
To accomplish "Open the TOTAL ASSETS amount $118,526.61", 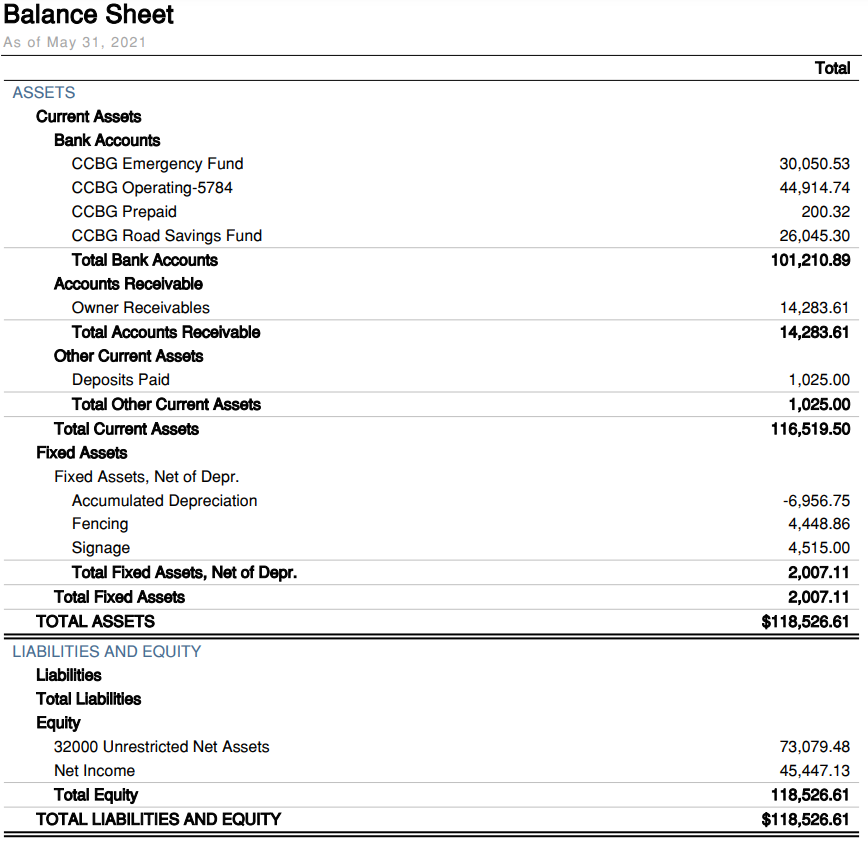I will click(805, 622).
